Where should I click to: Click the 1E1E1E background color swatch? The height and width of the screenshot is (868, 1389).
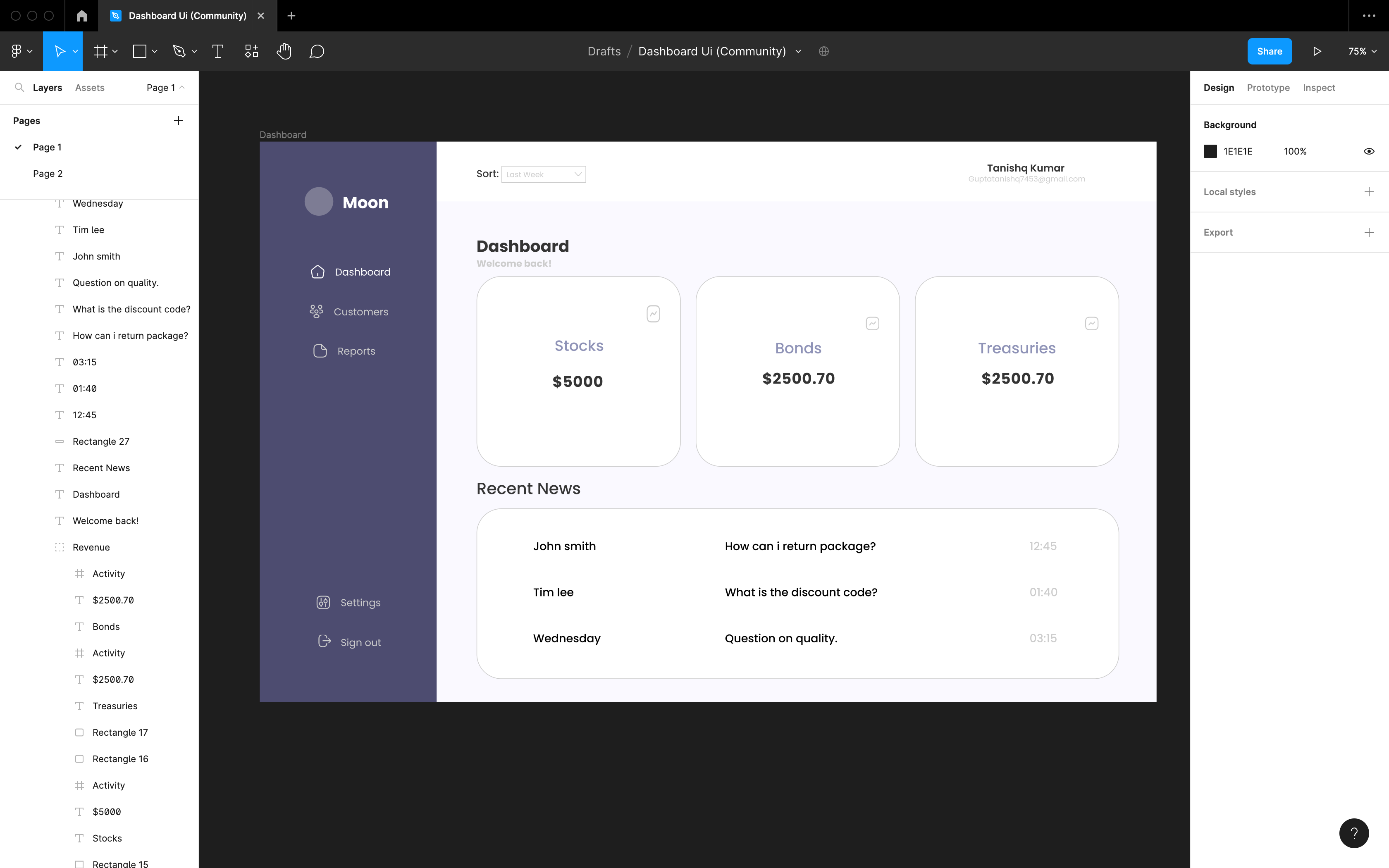tap(1210, 151)
